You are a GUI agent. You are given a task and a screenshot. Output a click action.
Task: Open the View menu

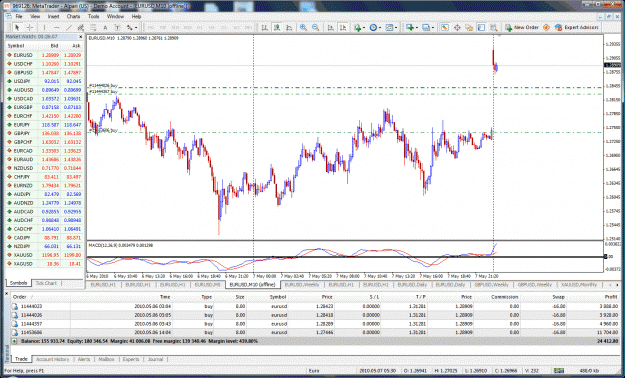pos(35,16)
